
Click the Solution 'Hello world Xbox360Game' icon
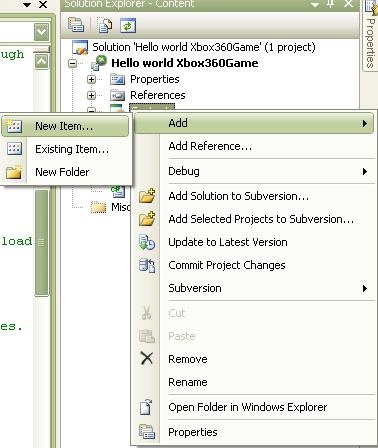click(80, 47)
